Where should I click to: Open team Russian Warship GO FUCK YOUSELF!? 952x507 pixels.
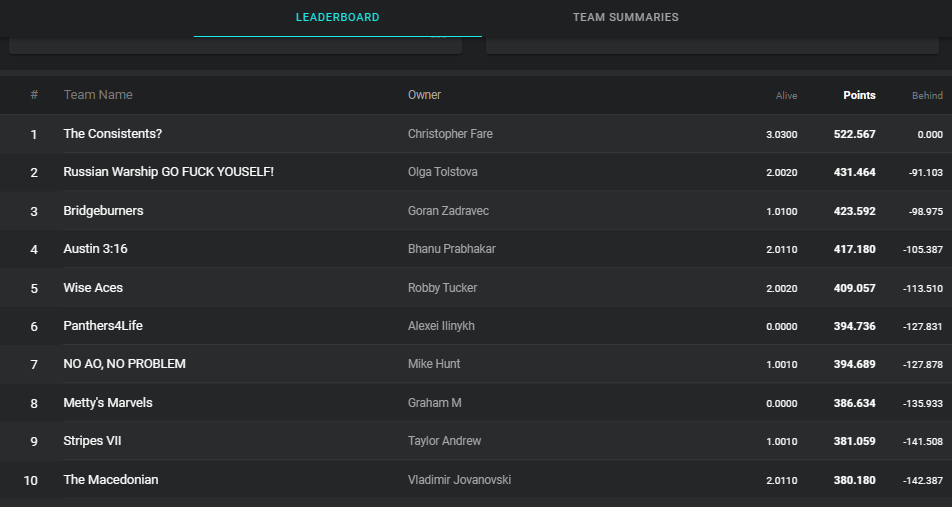(169, 172)
